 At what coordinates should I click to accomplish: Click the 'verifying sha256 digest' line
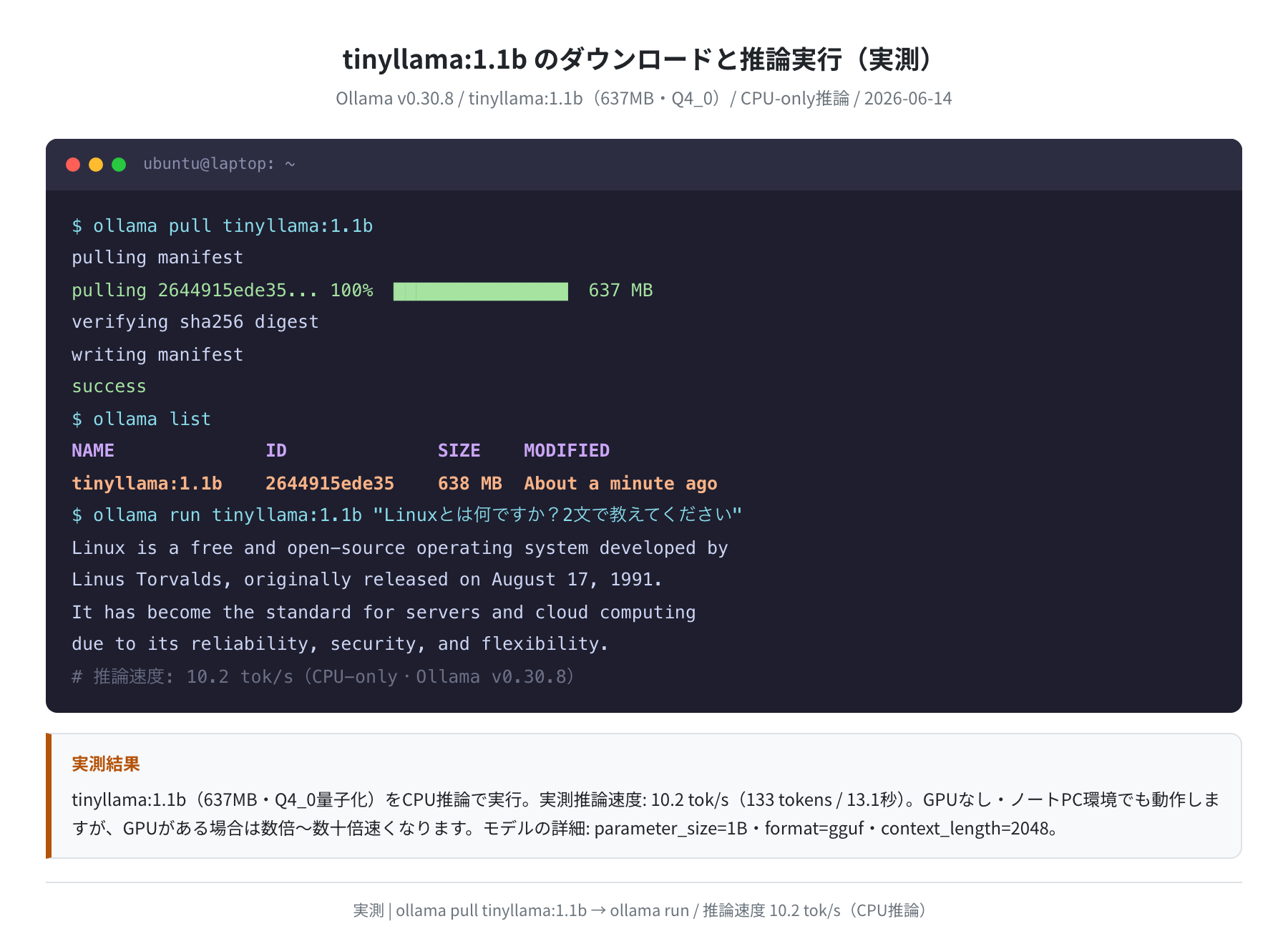click(195, 322)
